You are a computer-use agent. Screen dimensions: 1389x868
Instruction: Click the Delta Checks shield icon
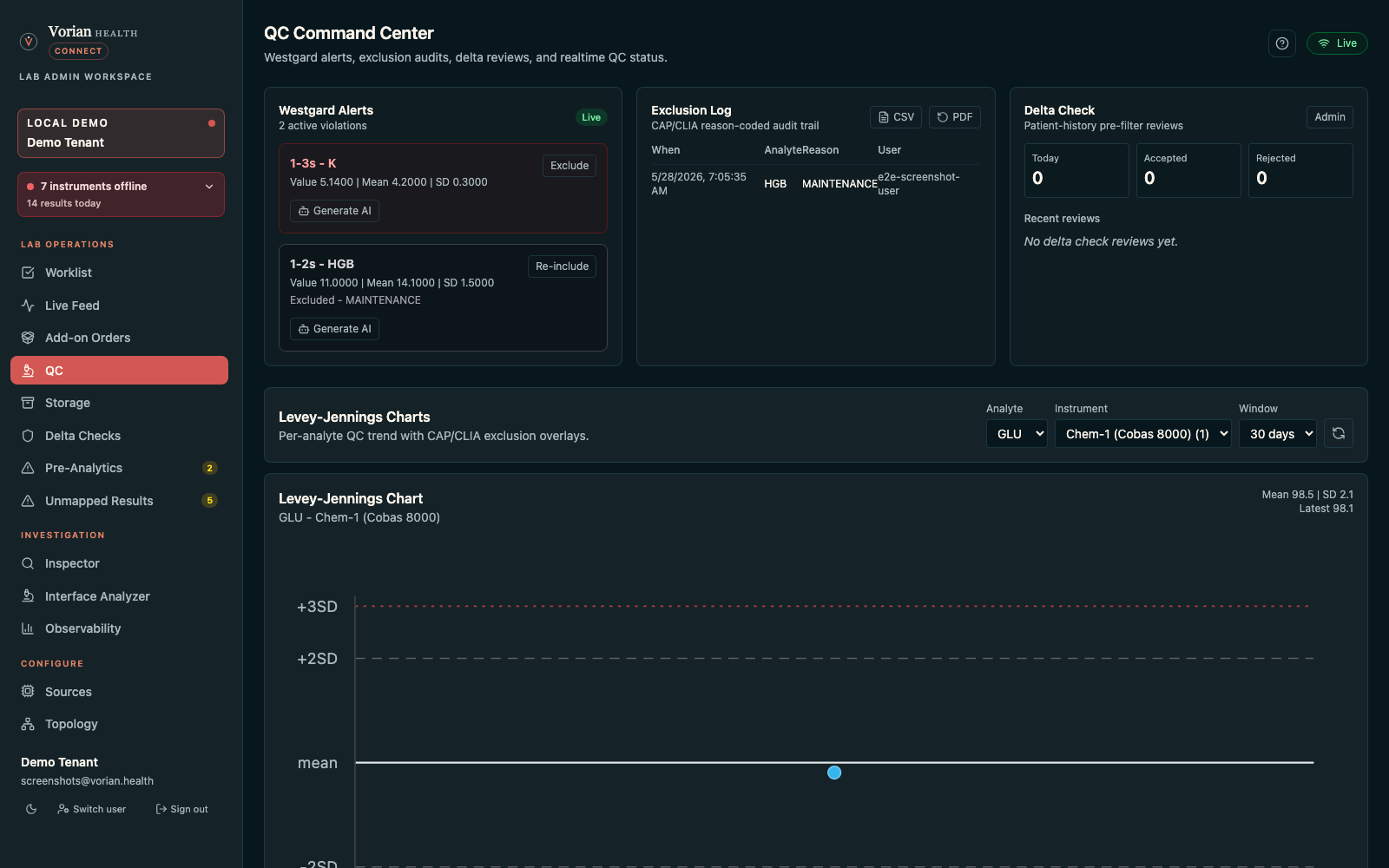pos(28,436)
